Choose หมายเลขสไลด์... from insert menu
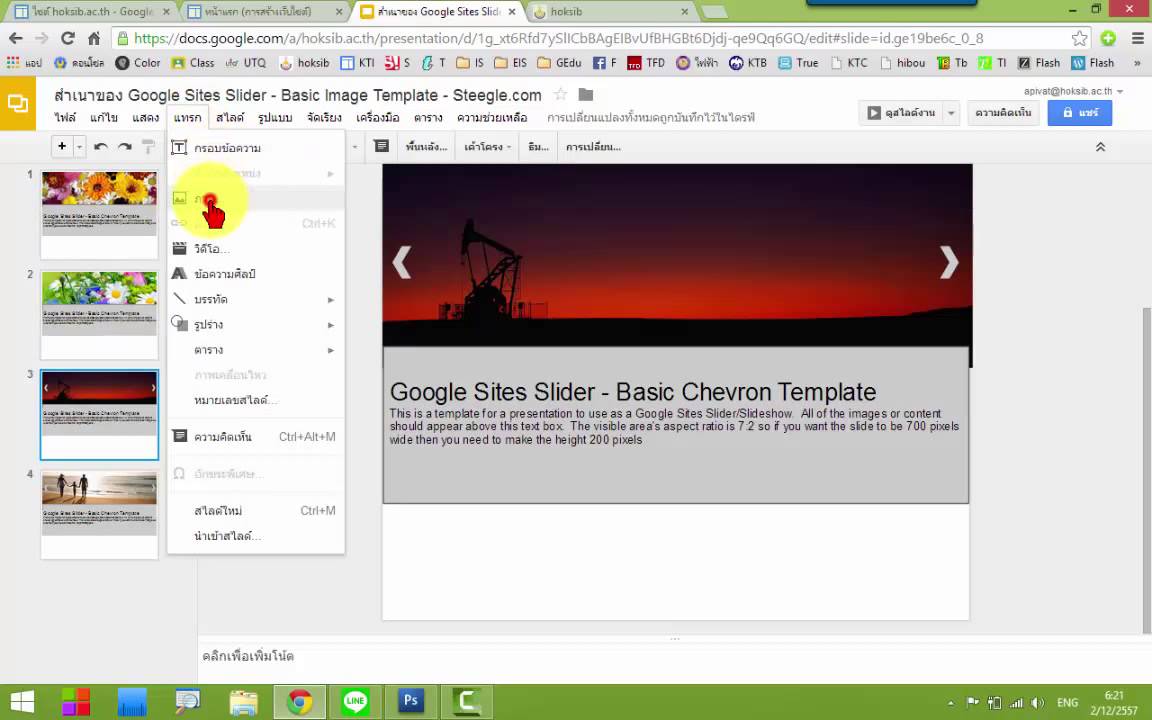Image resolution: width=1152 pixels, height=720 pixels. tap(255, 400)
